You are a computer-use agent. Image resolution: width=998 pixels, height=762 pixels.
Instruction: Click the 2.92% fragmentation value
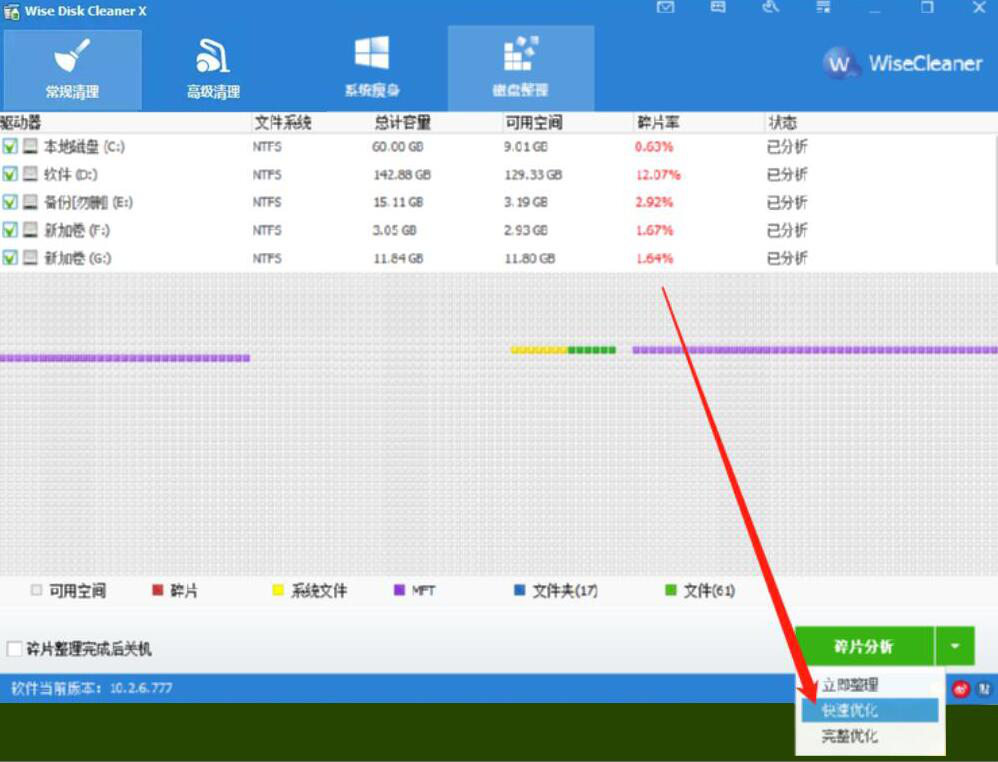(654, 202)
